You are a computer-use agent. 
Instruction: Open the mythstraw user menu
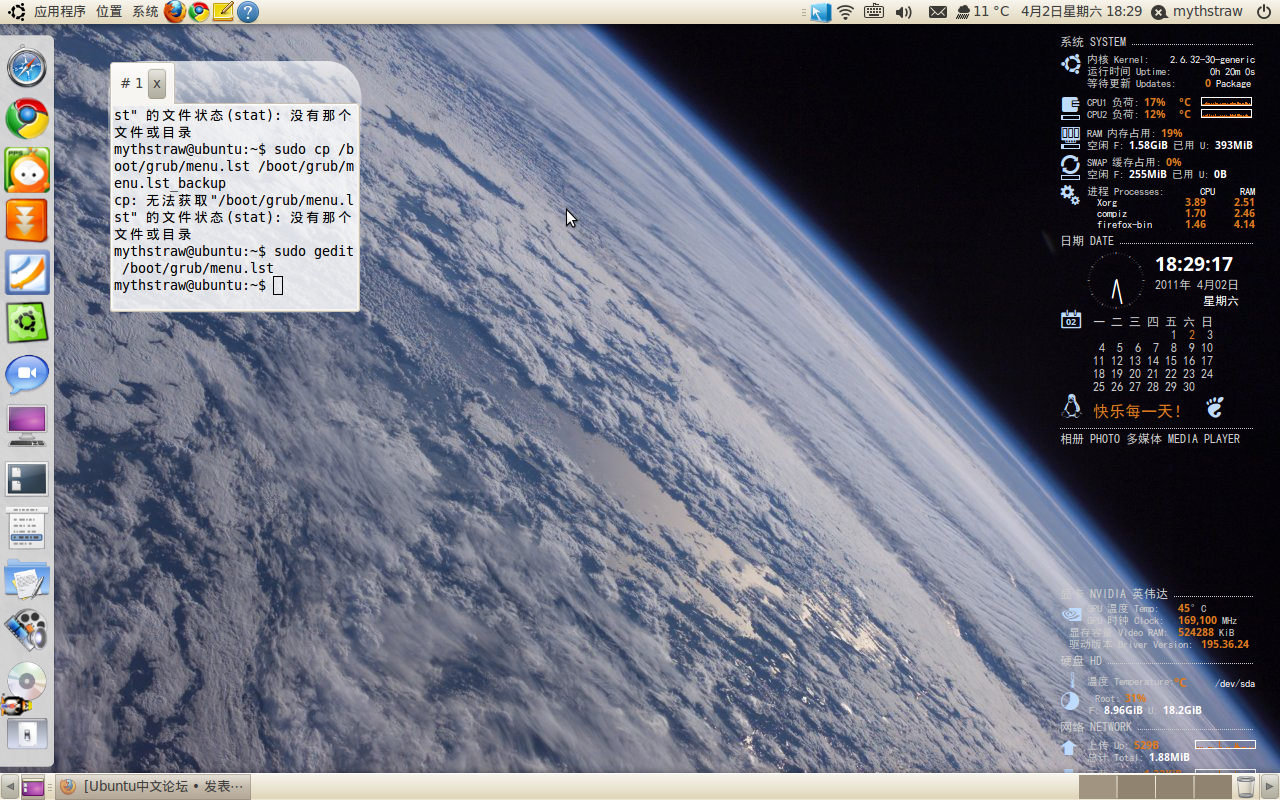[1197, 12]
